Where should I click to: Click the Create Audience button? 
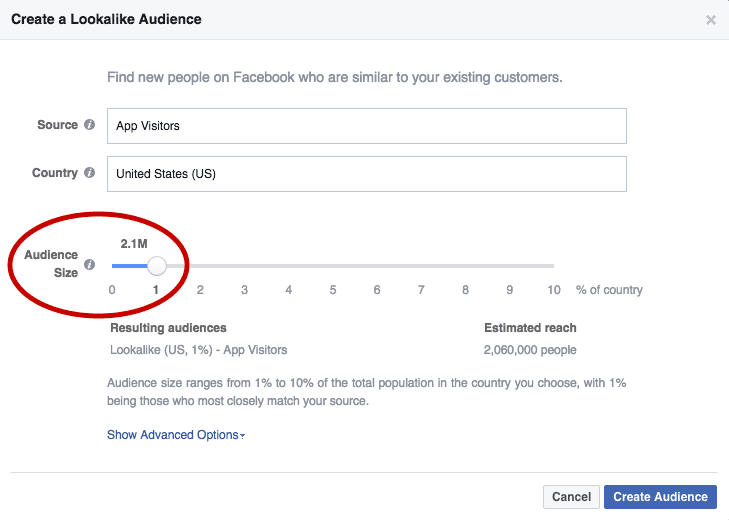point(660,497)
